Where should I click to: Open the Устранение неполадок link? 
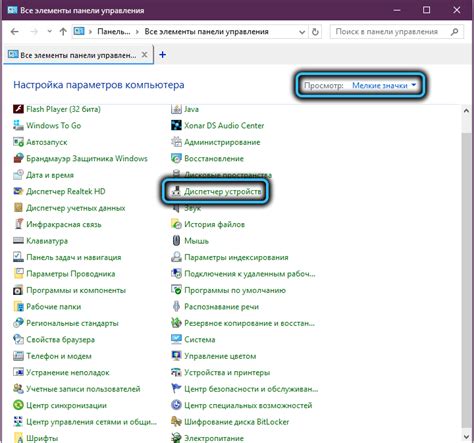(x=68, y=372)
